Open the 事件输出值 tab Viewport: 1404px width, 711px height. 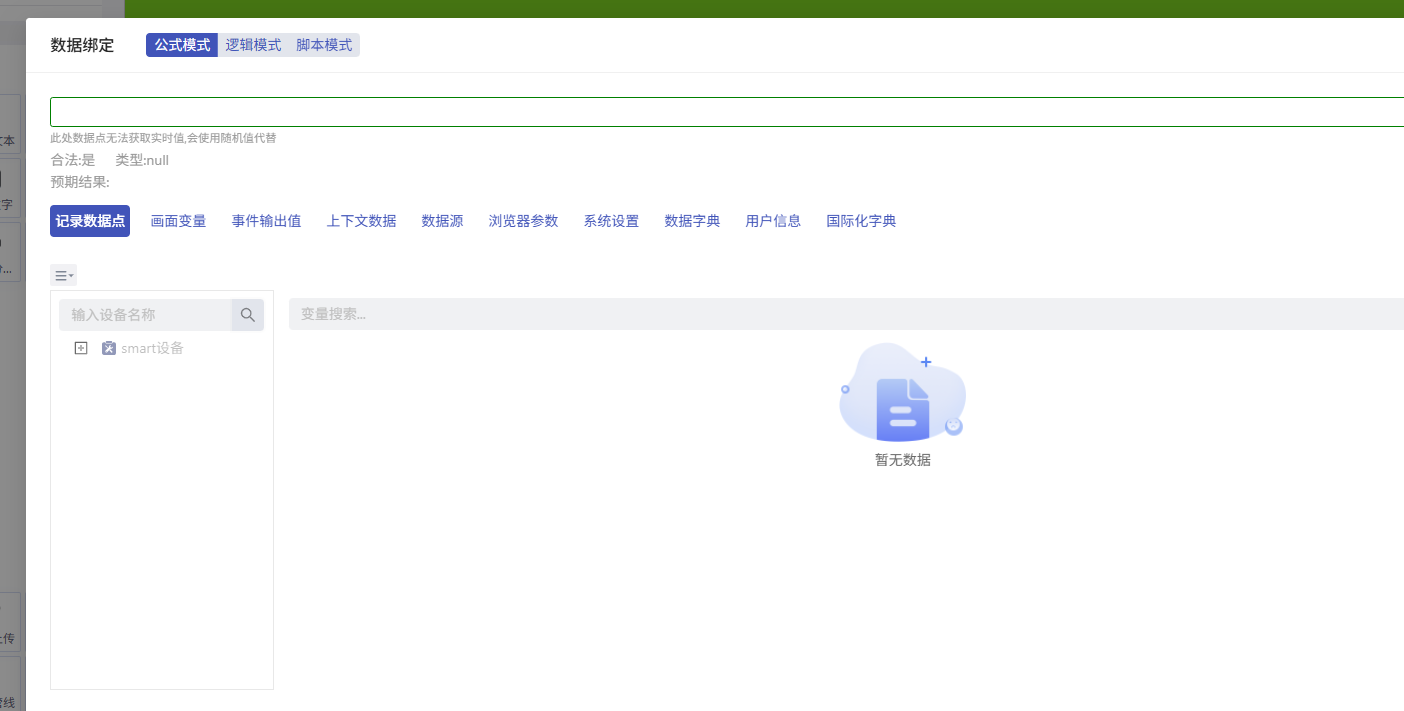[x=266, y=221]
